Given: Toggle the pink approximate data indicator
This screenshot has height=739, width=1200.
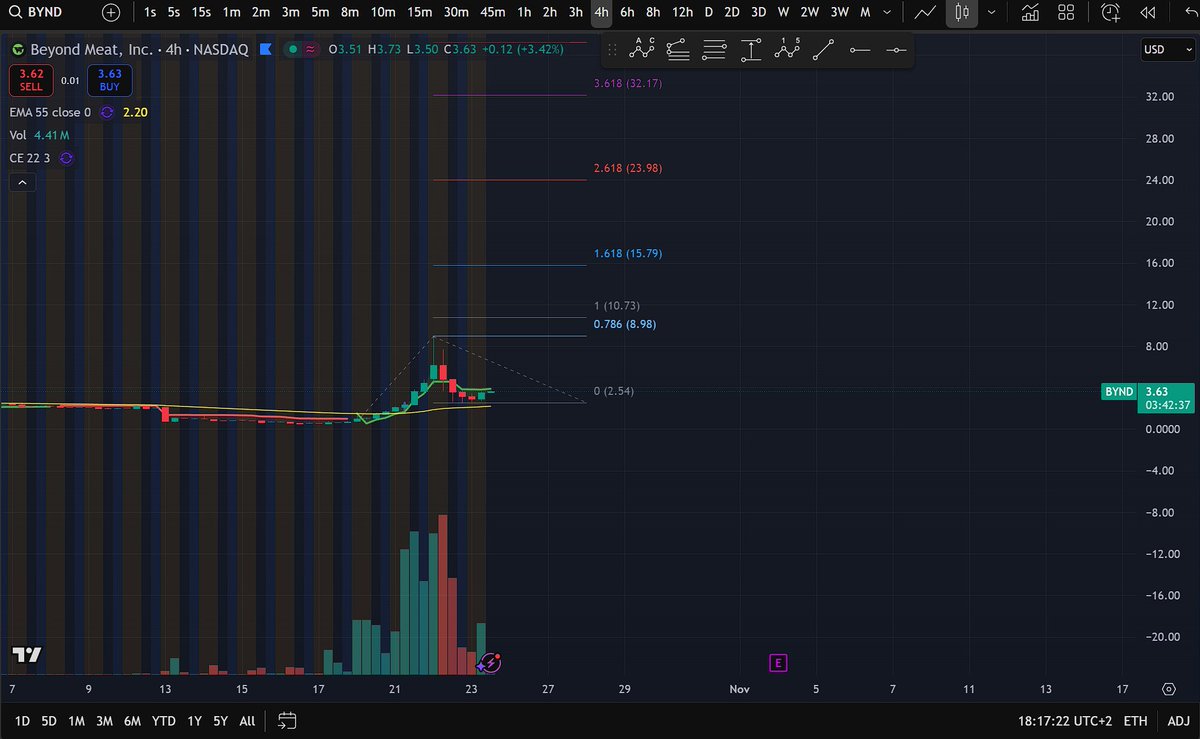Looking at the screenshot, I should pyautogui.click(x=310, y=49).
